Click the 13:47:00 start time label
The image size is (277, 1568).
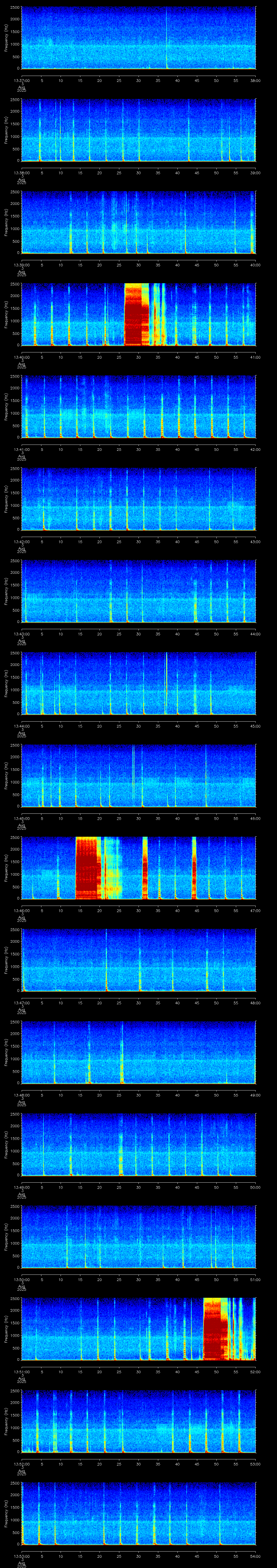(22, 1003)
